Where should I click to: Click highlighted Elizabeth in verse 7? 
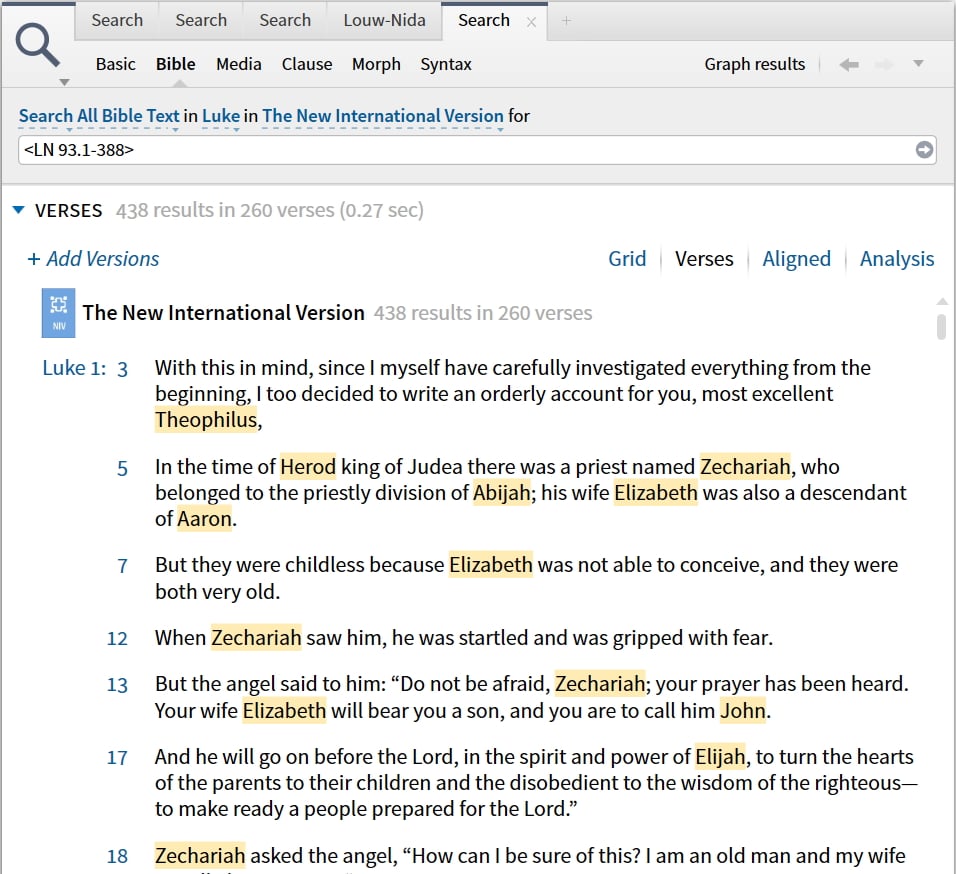[x=491, y=565]
